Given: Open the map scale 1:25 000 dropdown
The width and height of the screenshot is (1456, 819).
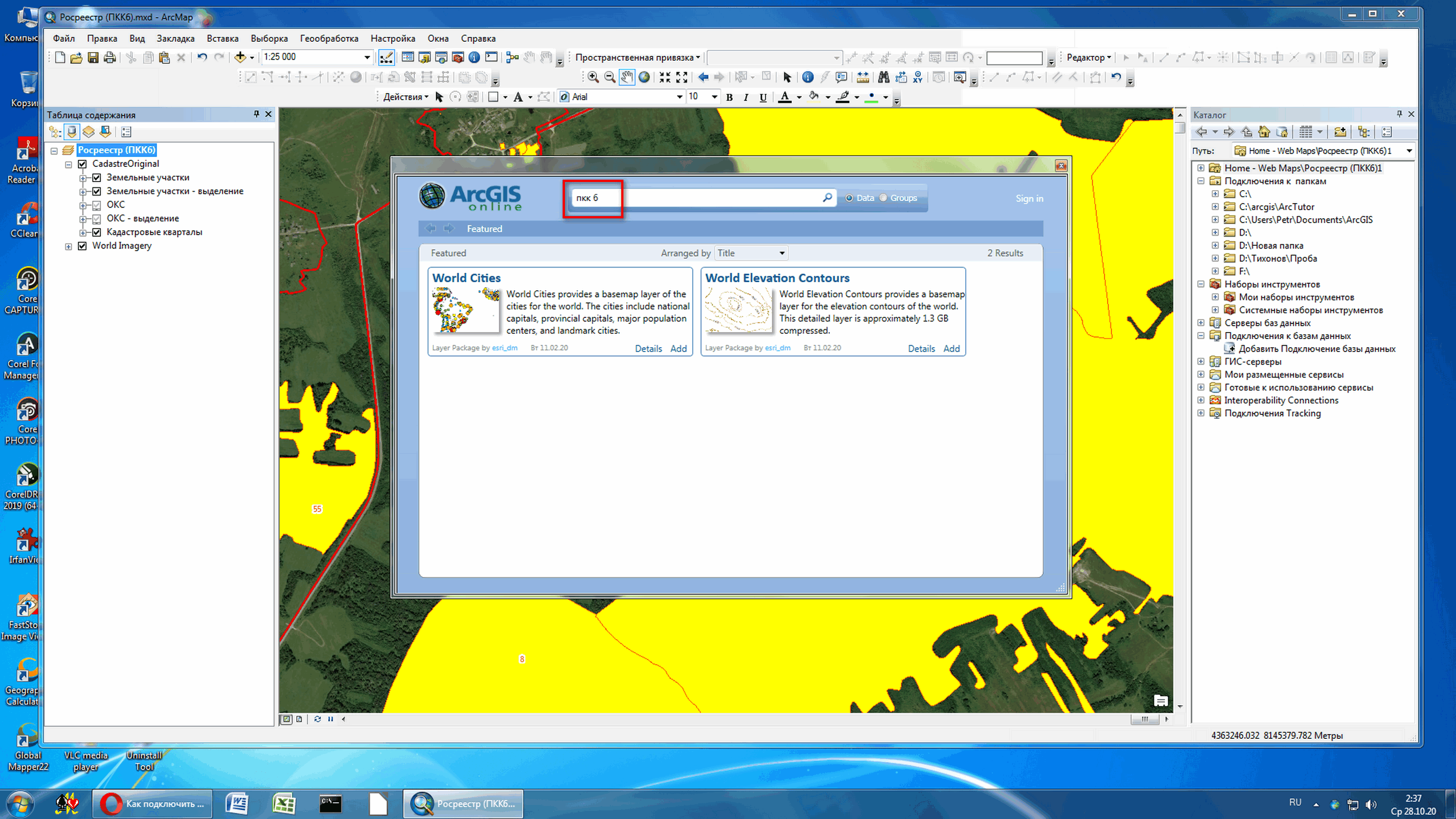Looking at the screenshot, I should [x=367, y=57].
